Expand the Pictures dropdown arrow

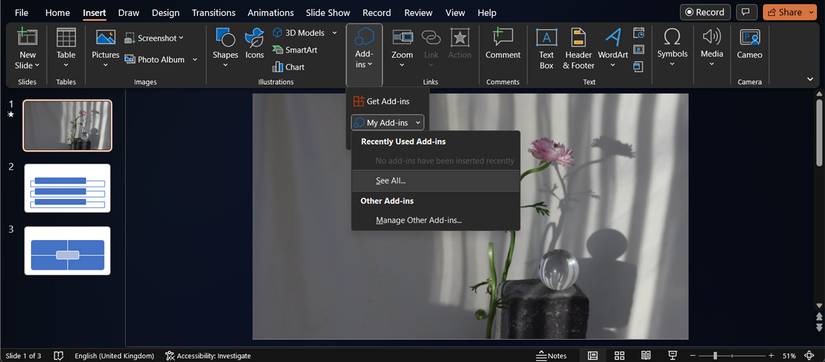click(106, 66)
